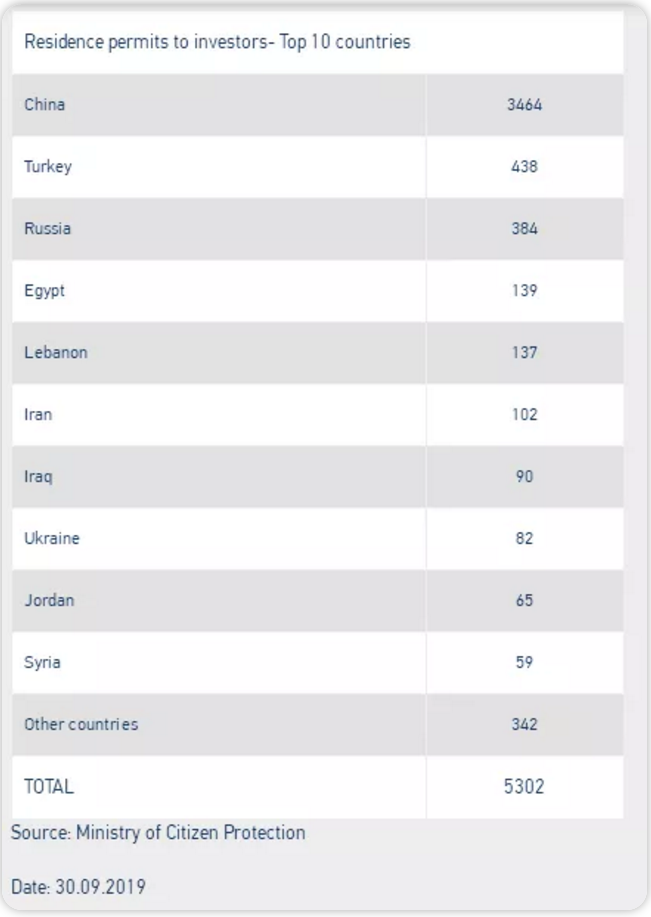651x917 pixels.
Task: Select the Lebanon country cell
Action: tap(56, 352)
